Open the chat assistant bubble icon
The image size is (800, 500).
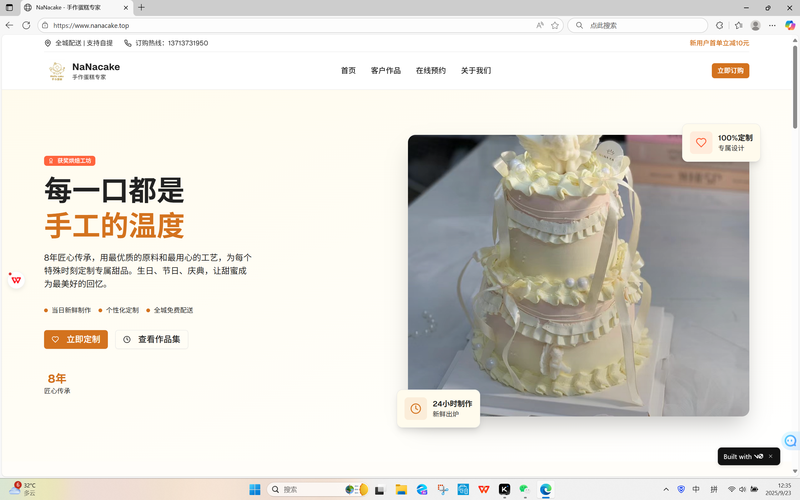pos(790,440)
